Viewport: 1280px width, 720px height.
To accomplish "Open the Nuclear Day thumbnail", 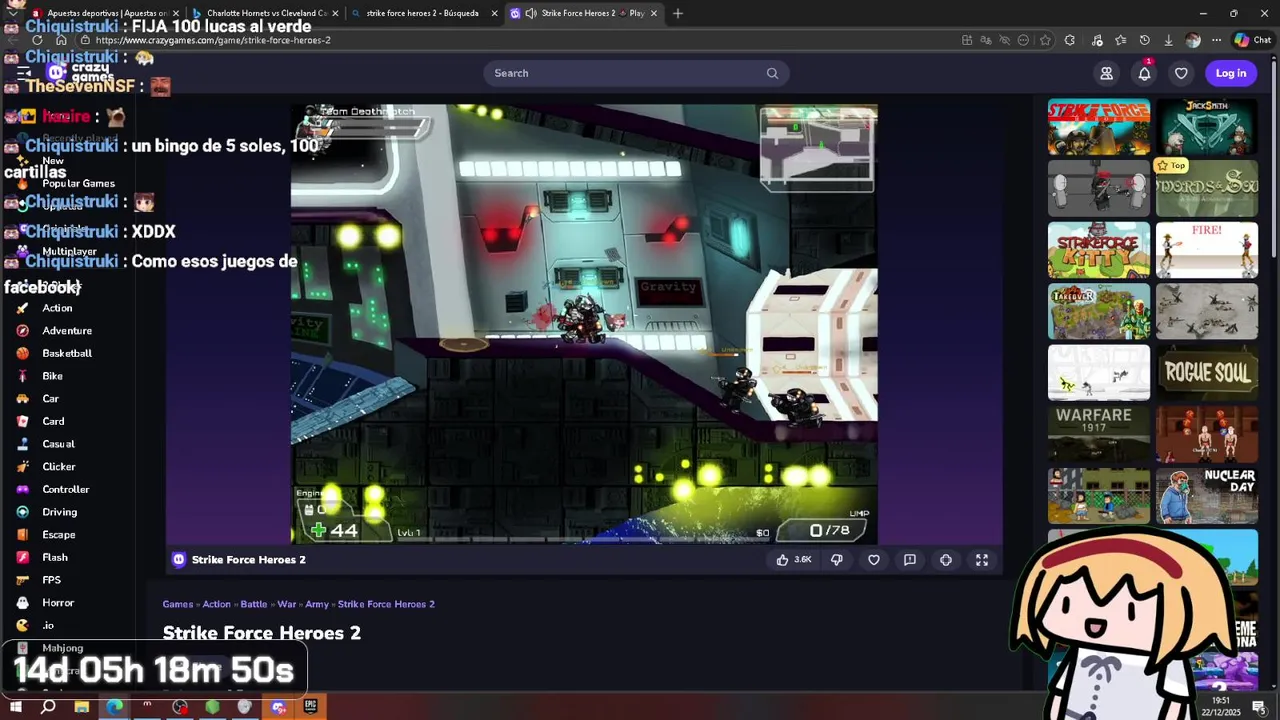I will 1207,495.
